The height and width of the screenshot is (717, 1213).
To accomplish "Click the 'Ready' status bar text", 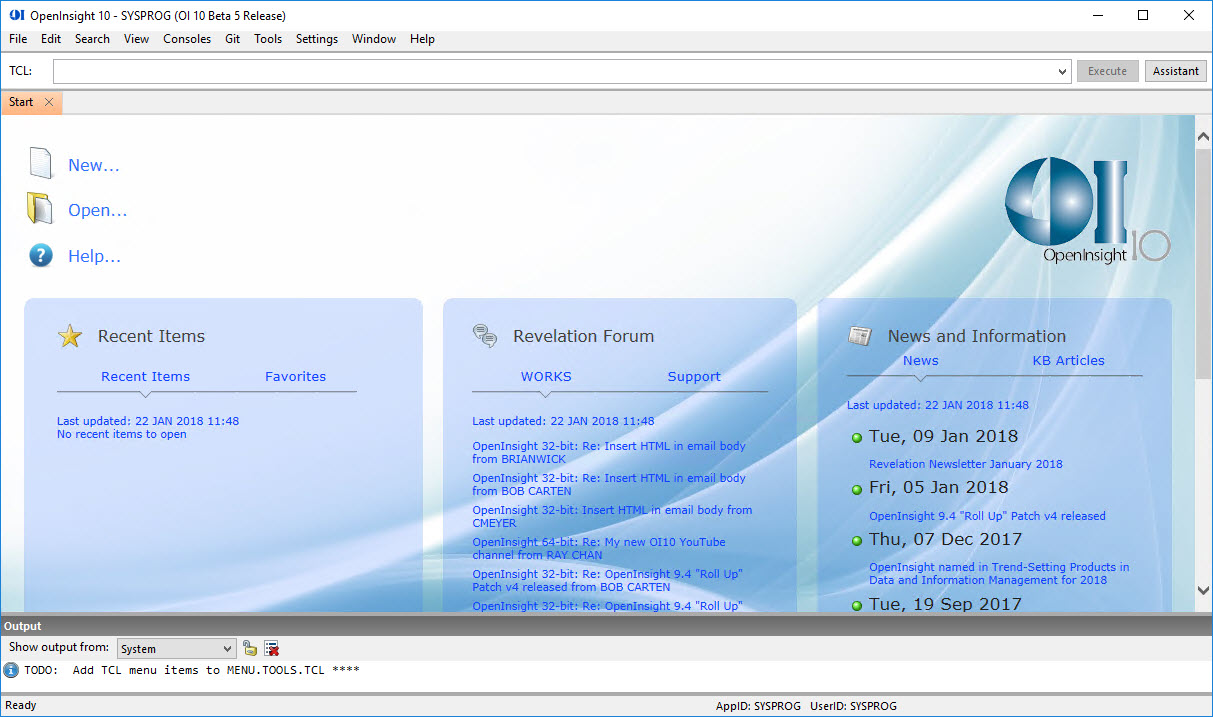I will coord(21,706).
